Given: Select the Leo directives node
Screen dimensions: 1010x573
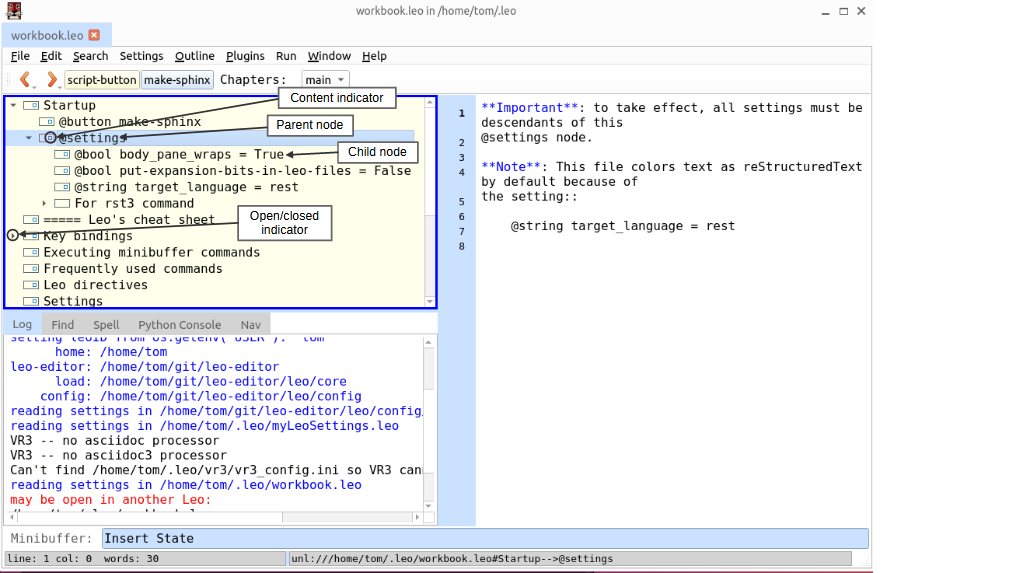Looking at the screenshot, I should point(95,285).
